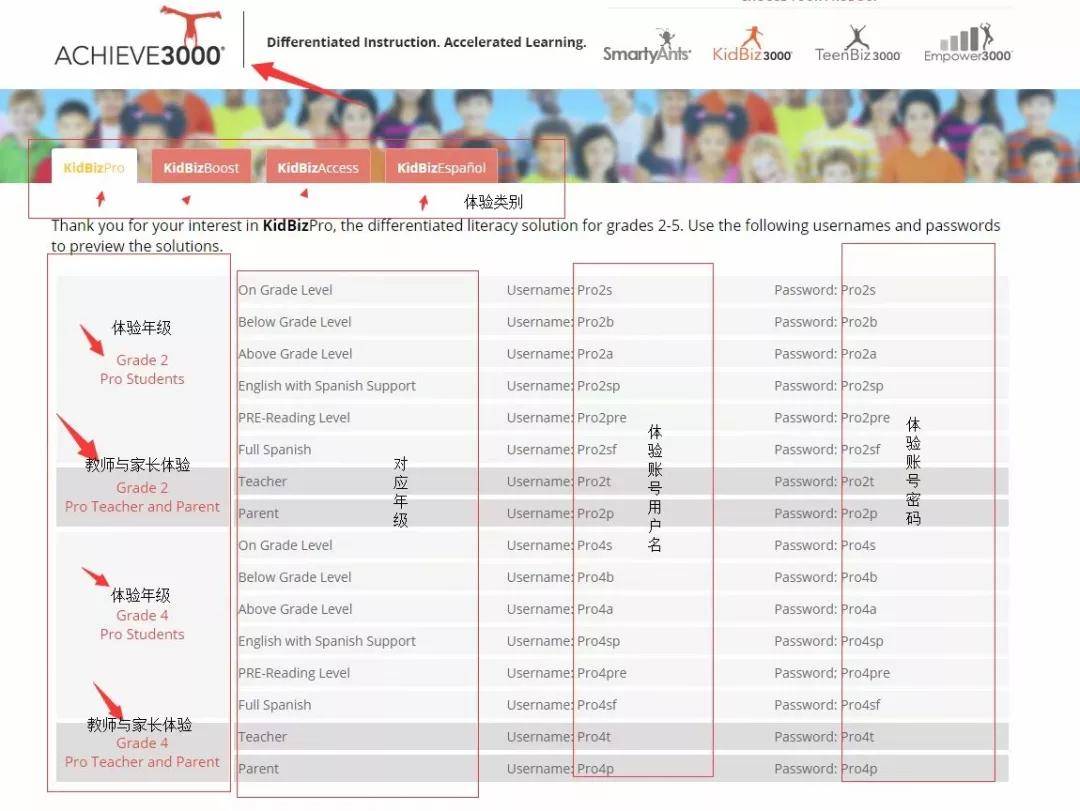Viewport: 1080px width, 811px height.
Task: Switch to the KidBizBoost tab
Action: click(201, 167)
